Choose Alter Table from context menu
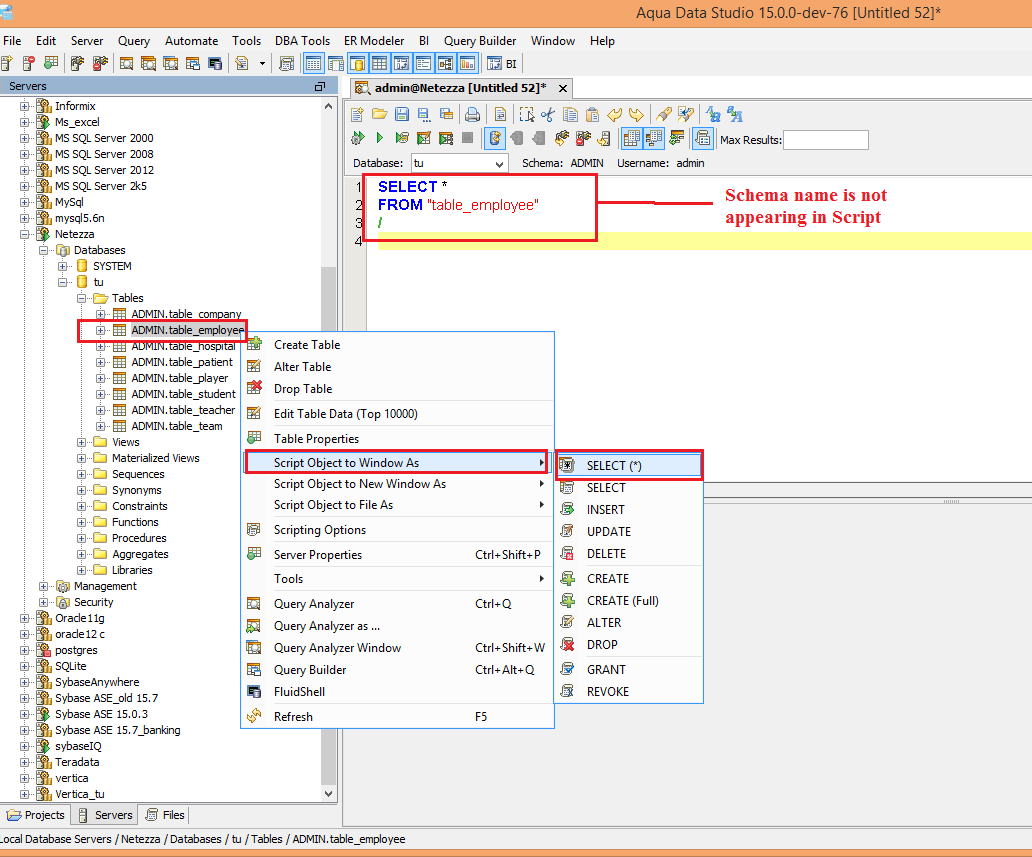This screenshot has height=857, width=1032. click(x=398, y=367)
